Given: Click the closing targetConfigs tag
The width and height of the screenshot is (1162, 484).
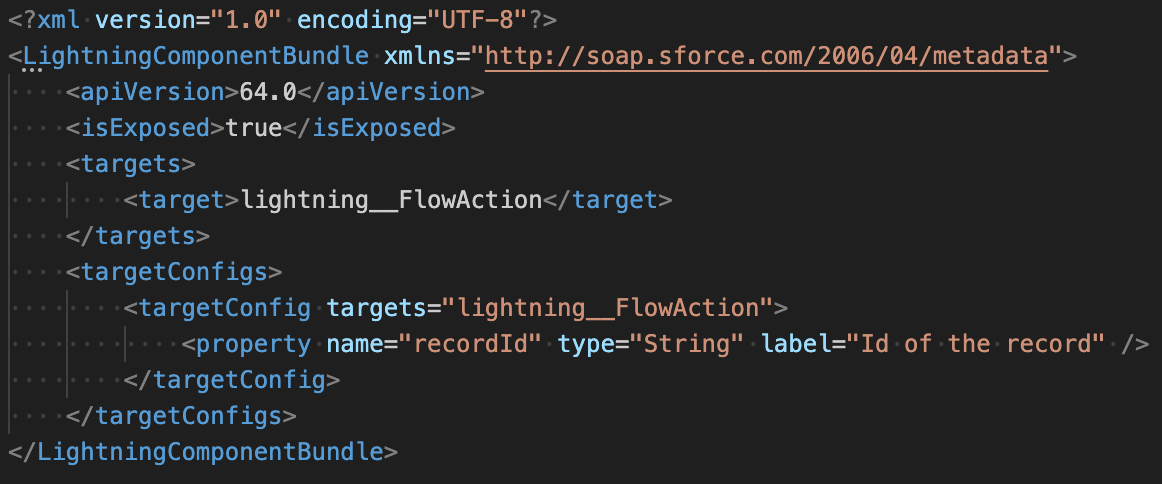Looking at the screenshot, I should pos(181,415).
